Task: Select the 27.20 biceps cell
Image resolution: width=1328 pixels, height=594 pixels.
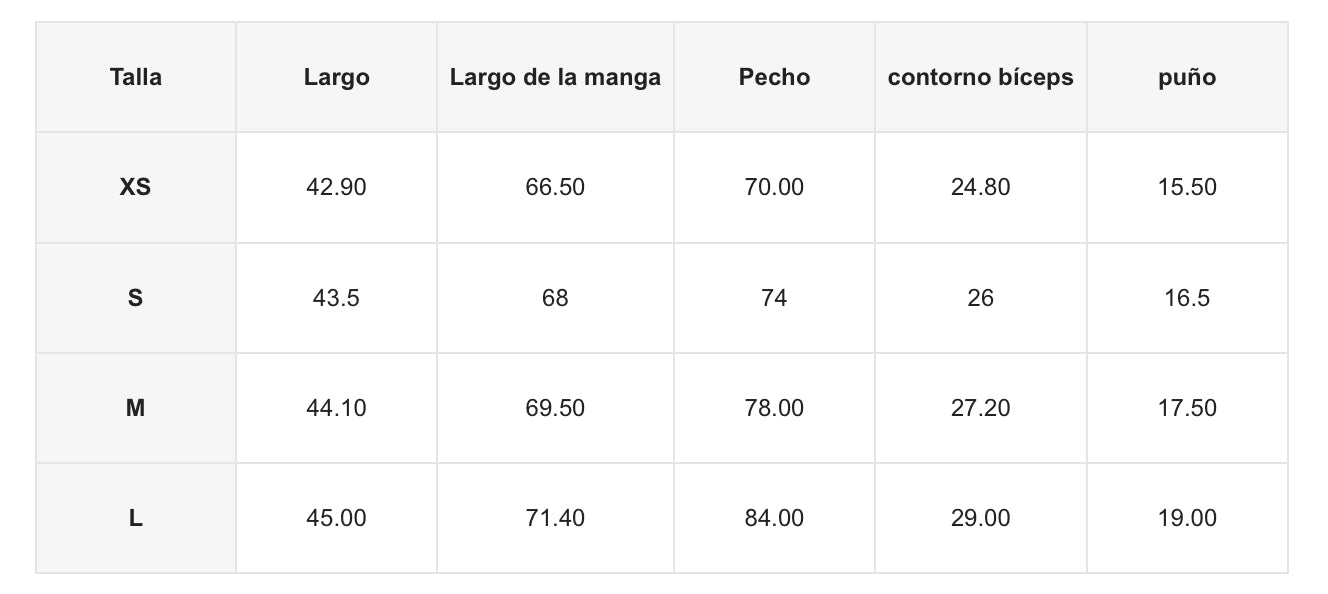Action: point(980,408)
